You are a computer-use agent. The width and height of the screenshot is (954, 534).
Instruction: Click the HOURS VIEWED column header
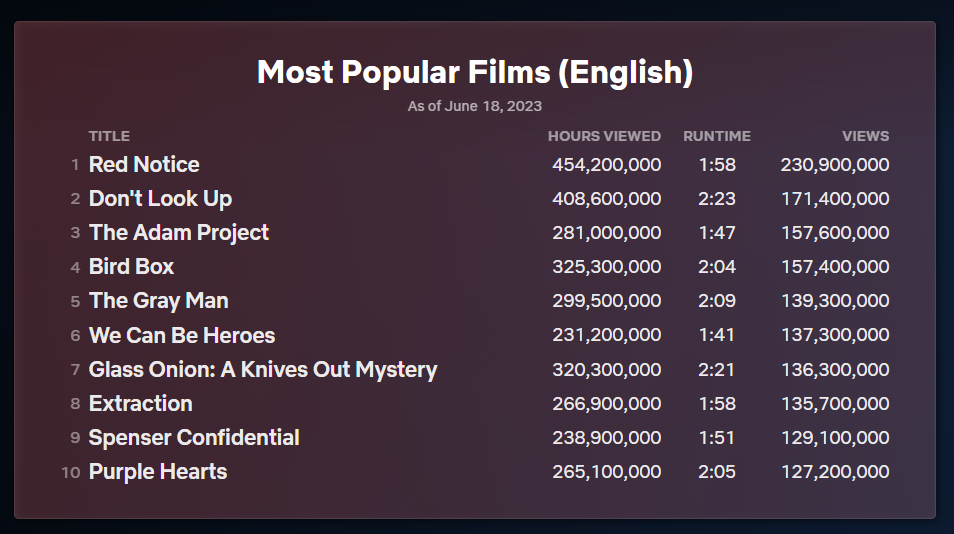click(604, 136)
